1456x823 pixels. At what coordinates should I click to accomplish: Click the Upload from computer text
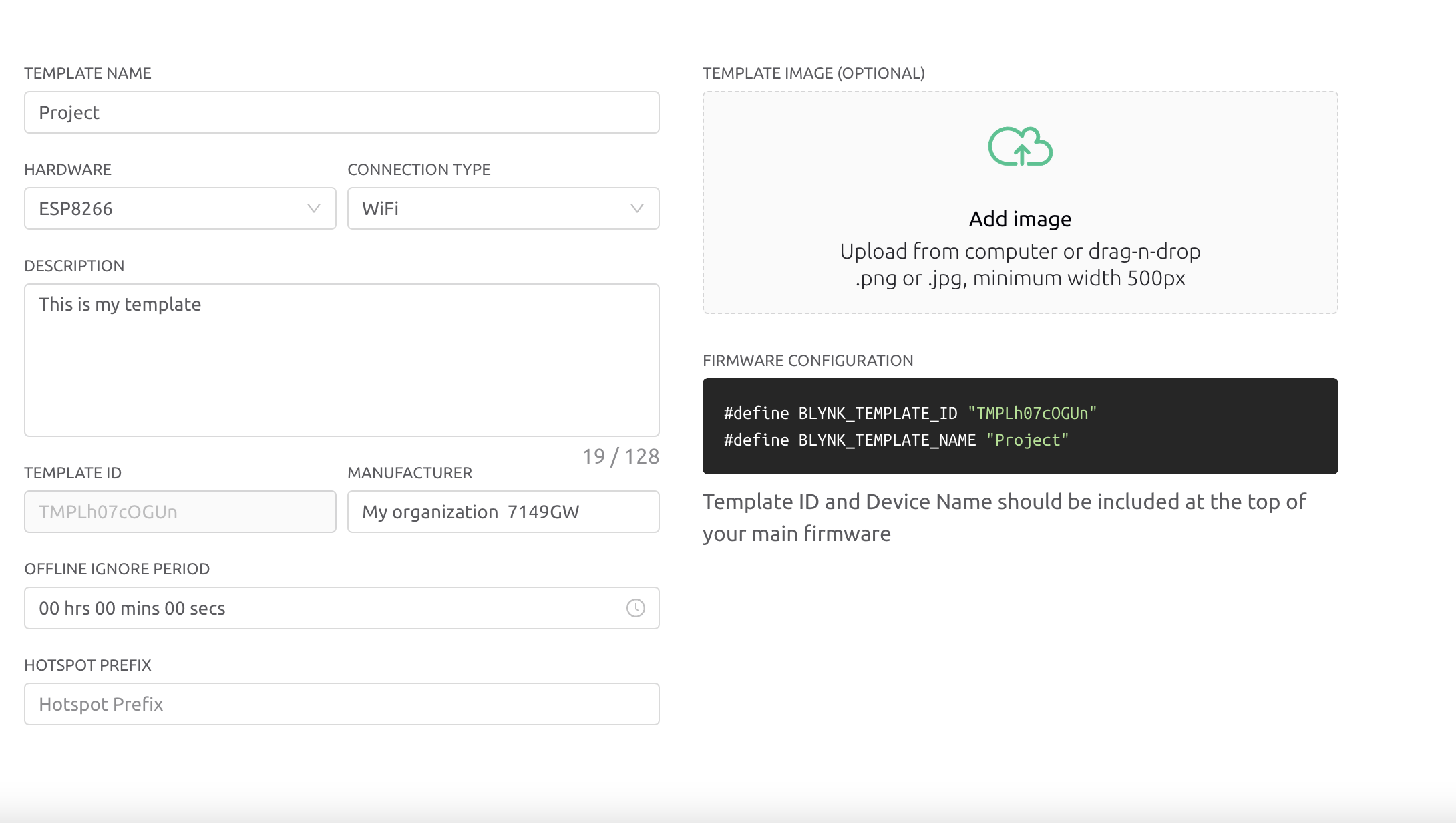pyautogui.click(x=1020, y=251)
